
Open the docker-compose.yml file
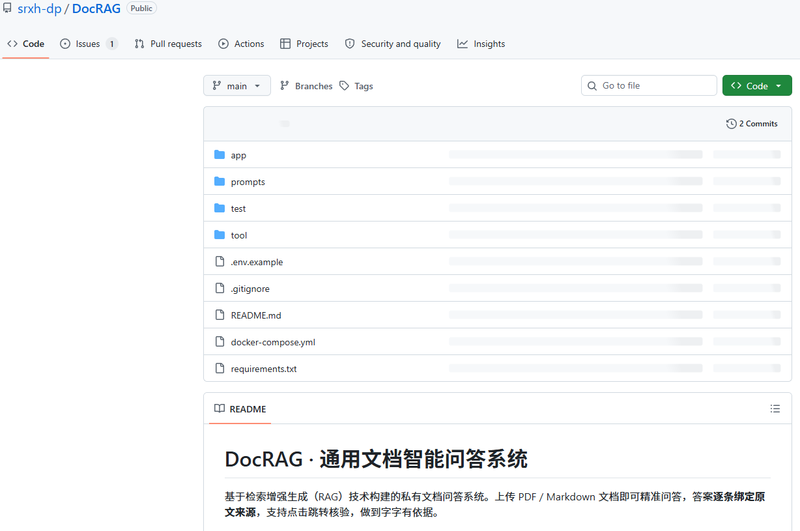click(273, 342)
